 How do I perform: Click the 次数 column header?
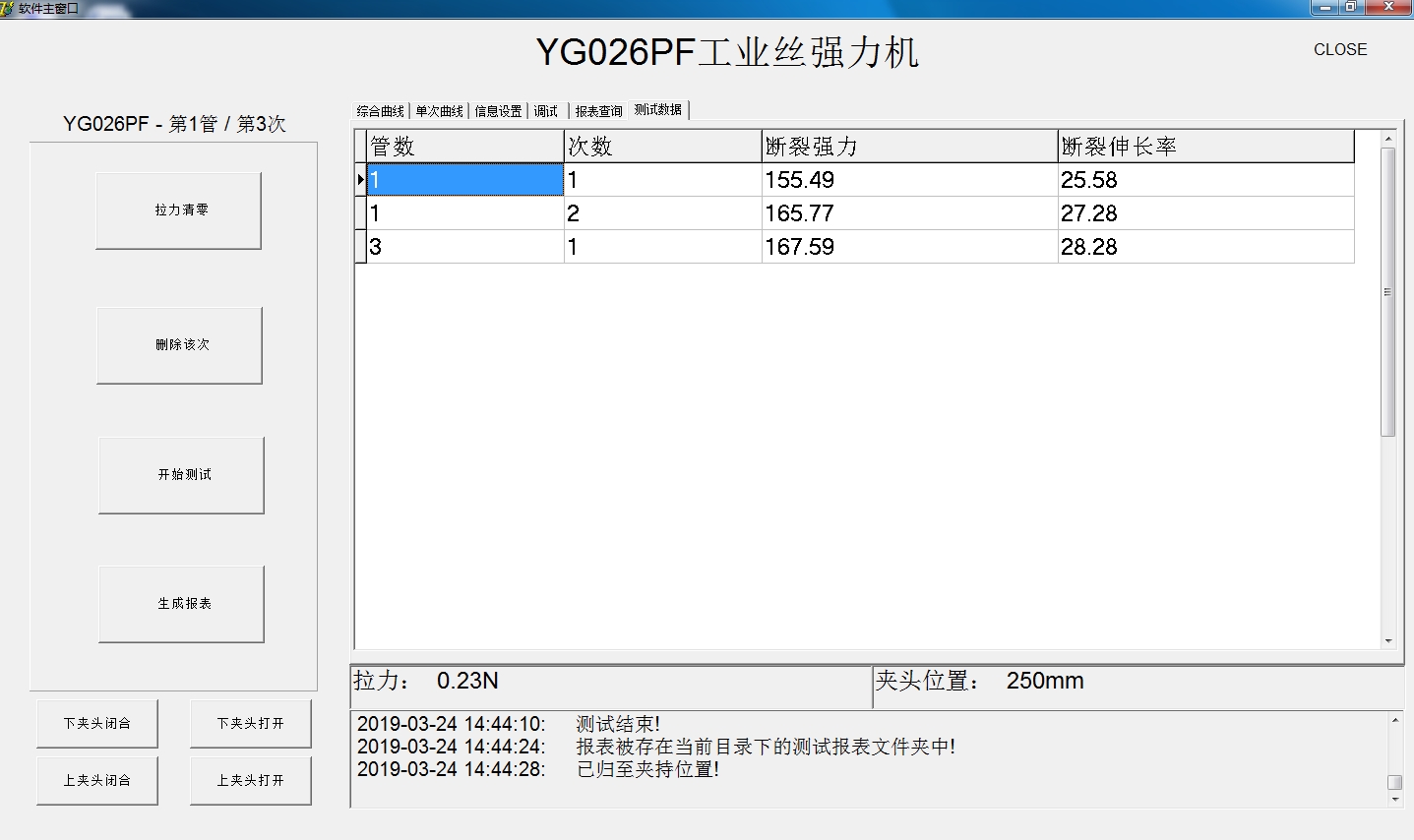(663, 147)
